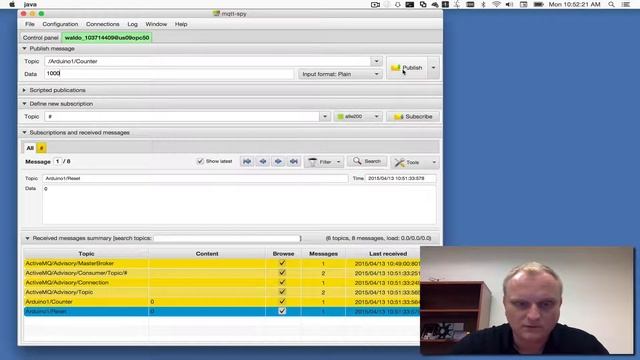Click the Message number field
The height and width of the screenshot is (360, 640).
point(58,162)
